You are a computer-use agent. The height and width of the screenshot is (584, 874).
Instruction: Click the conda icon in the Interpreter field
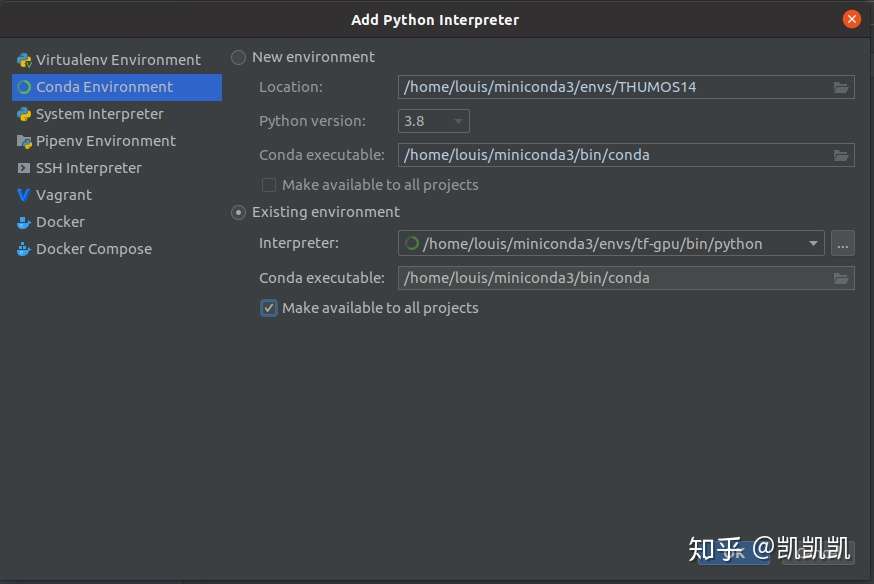click(412, 244)
